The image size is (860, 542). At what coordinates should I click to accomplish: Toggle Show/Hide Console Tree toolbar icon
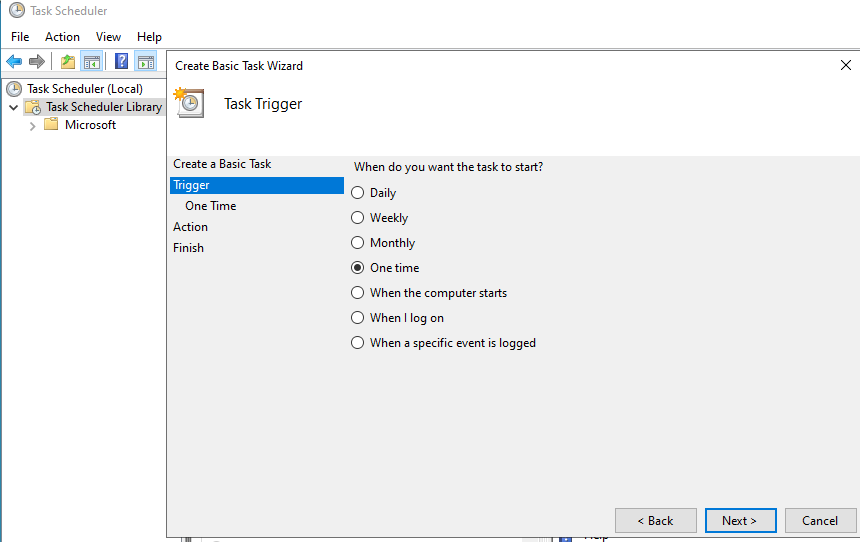tap(92, 61)
